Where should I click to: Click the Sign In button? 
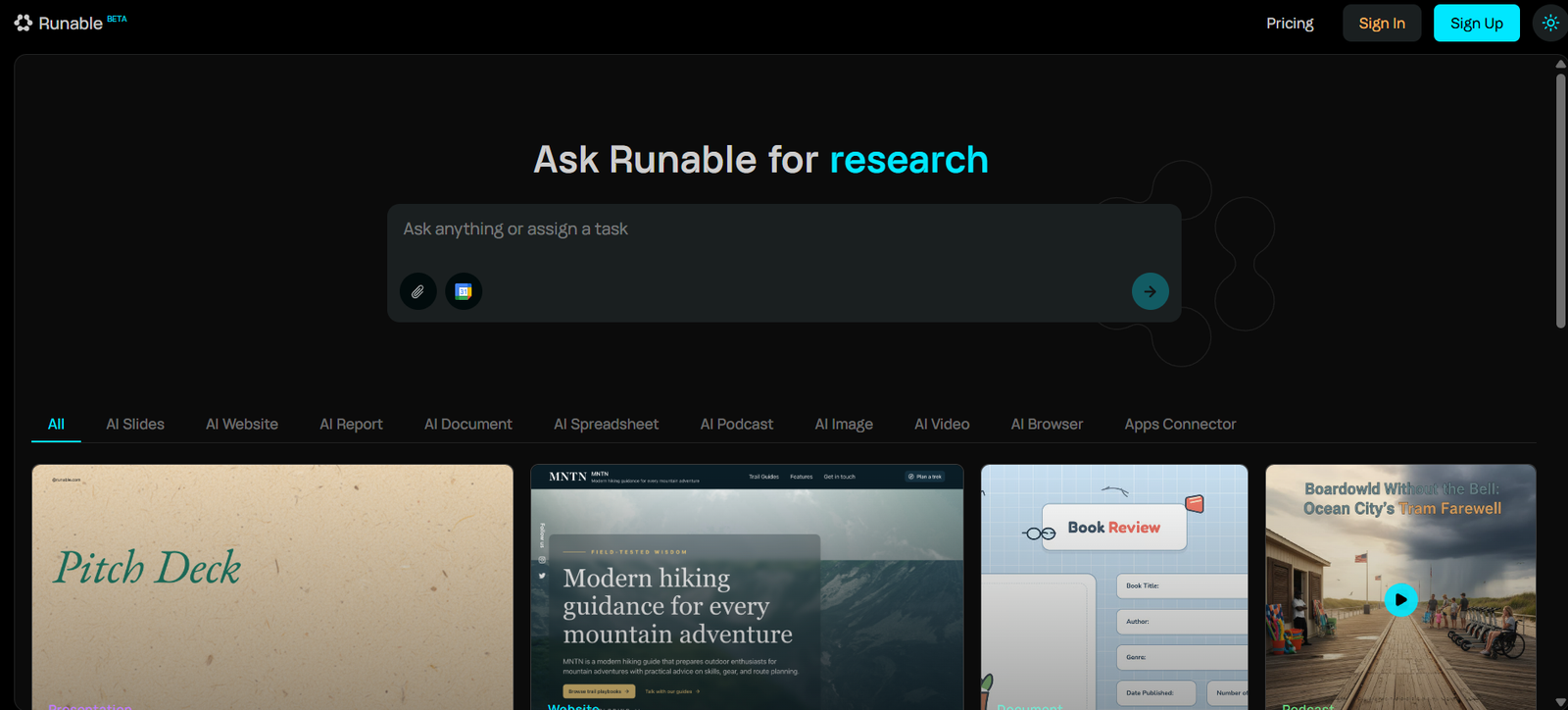(1381, 23)
